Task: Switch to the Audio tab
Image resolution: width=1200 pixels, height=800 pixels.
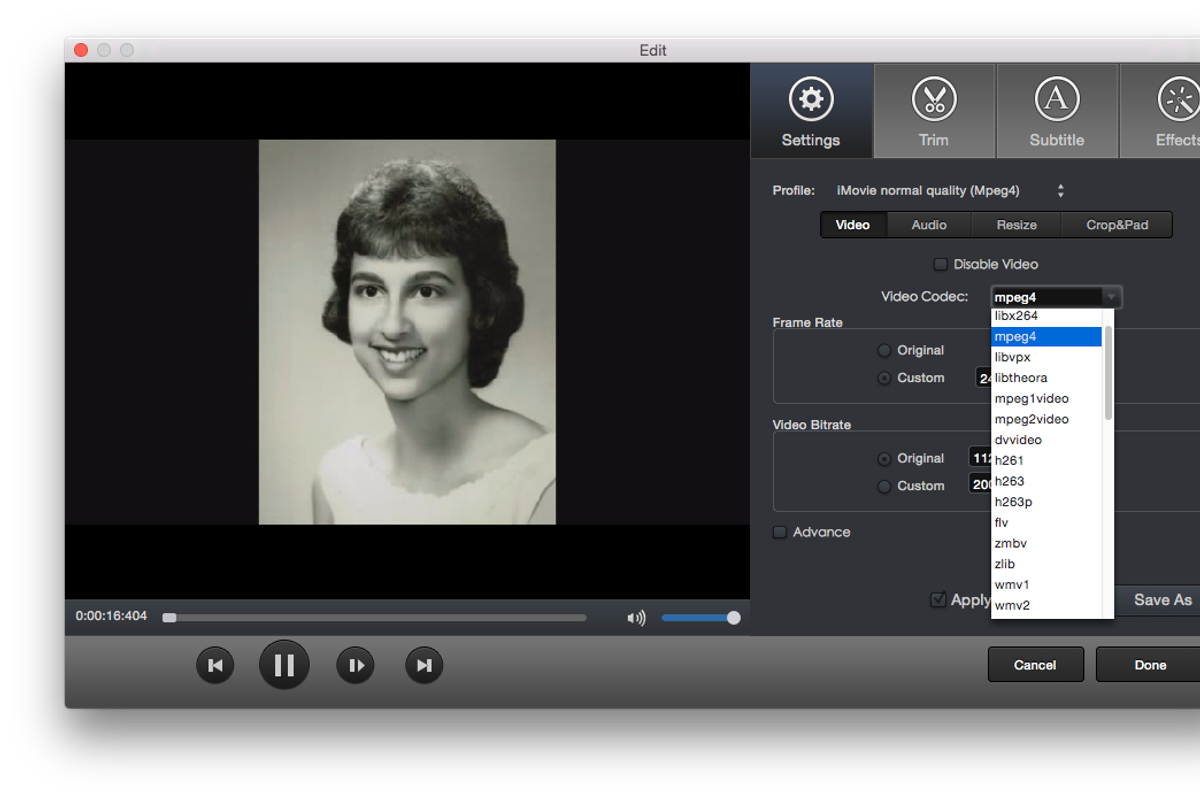Action: (x=929, y=225)
